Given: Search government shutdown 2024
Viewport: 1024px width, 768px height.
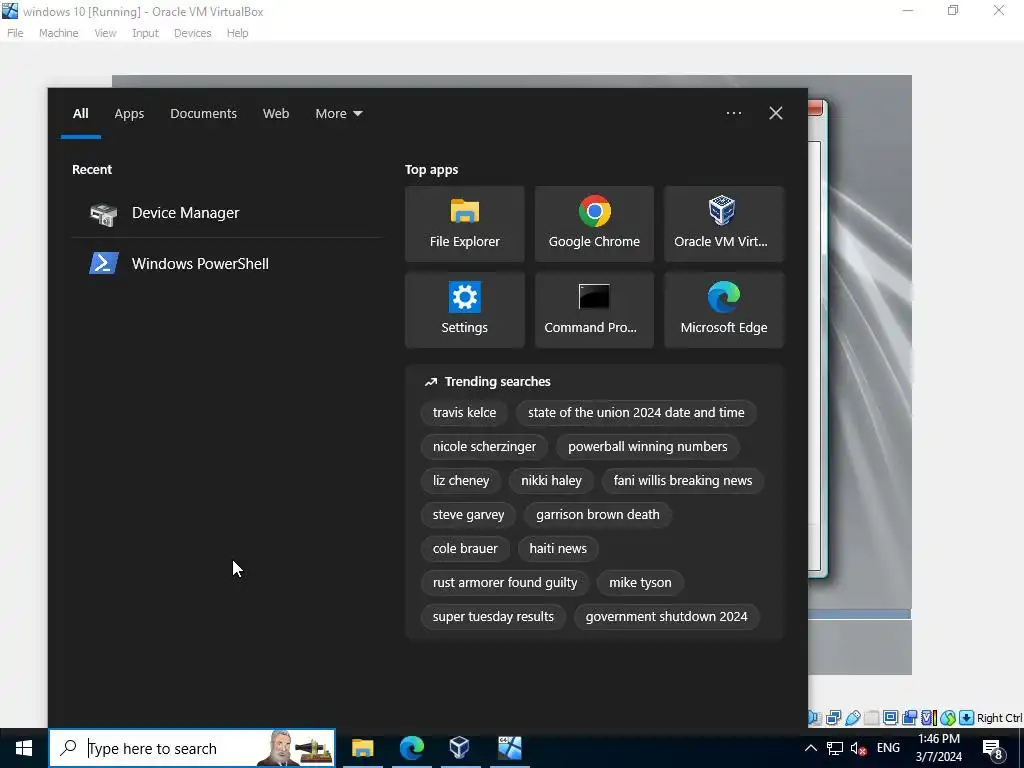Looking at the screenshot, I should click(x=666, y=616).
